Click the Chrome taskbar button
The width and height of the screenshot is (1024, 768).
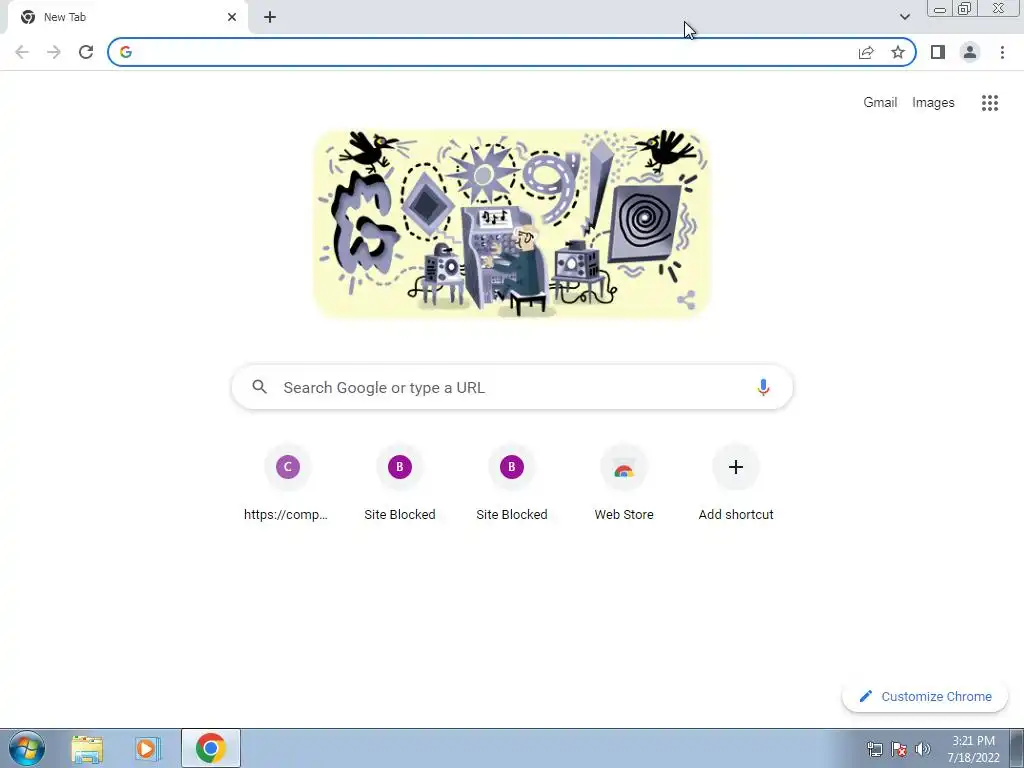[210, 748]
